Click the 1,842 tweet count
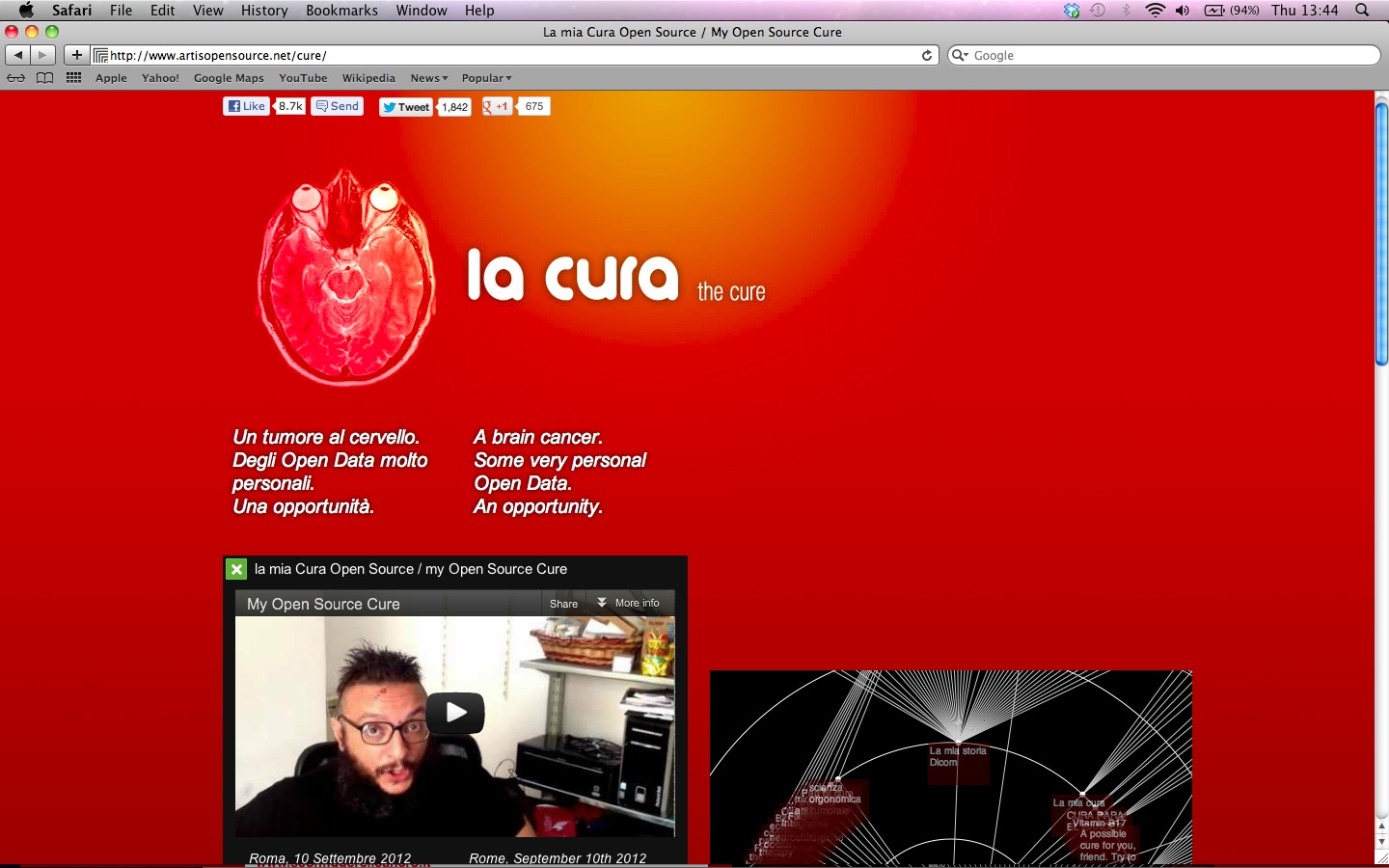 (x=454, y=107)
